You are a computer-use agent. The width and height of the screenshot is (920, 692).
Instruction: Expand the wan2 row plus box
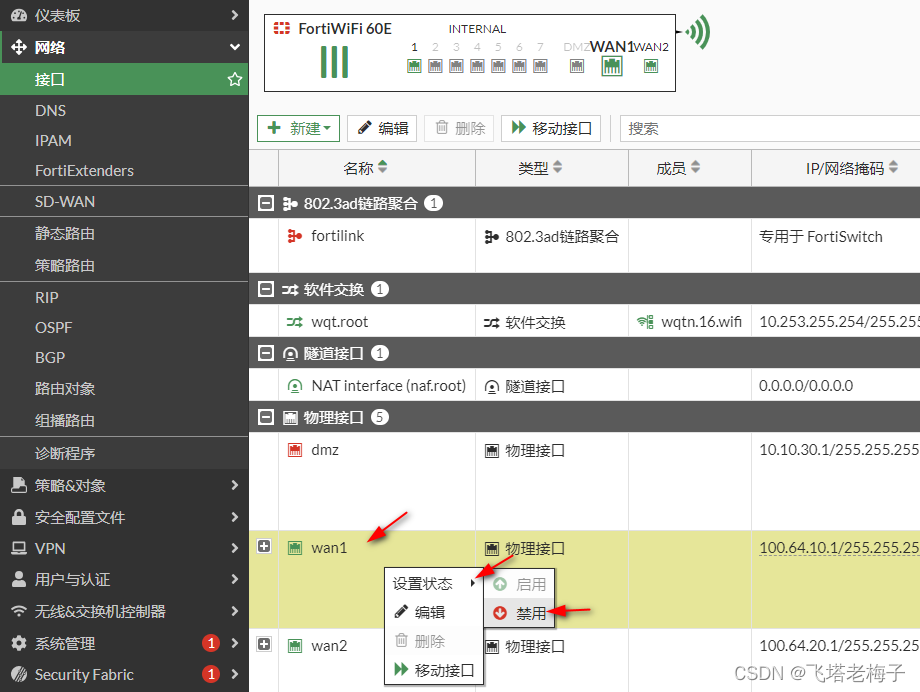pyautogui.click(x=264, y=644)
